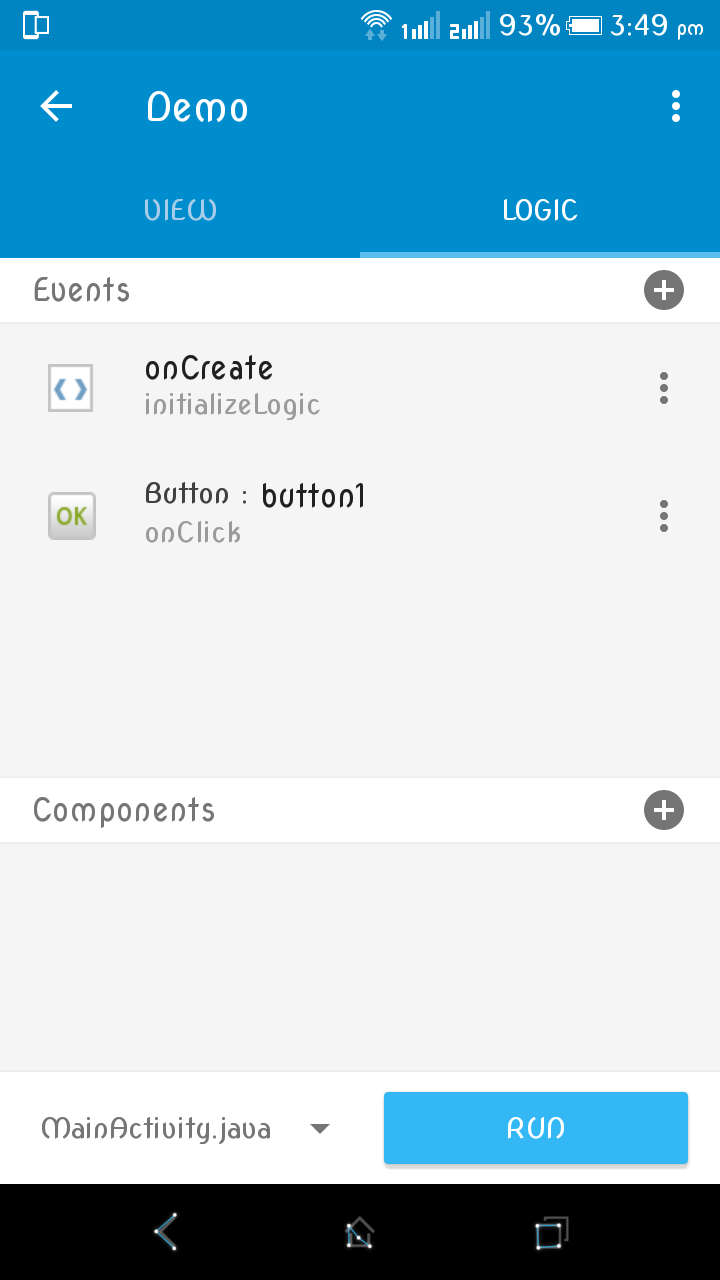Screen dimensions: 720x1280
Task: Add a new event with plus icon
Action: [x=663, y=291]
